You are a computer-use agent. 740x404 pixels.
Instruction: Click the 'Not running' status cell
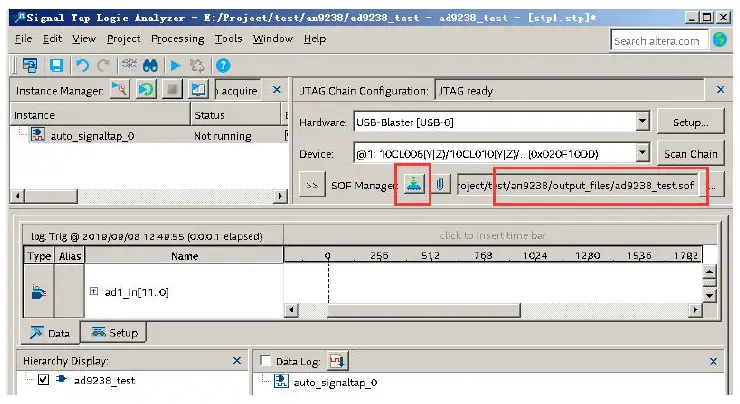point(223,136)
